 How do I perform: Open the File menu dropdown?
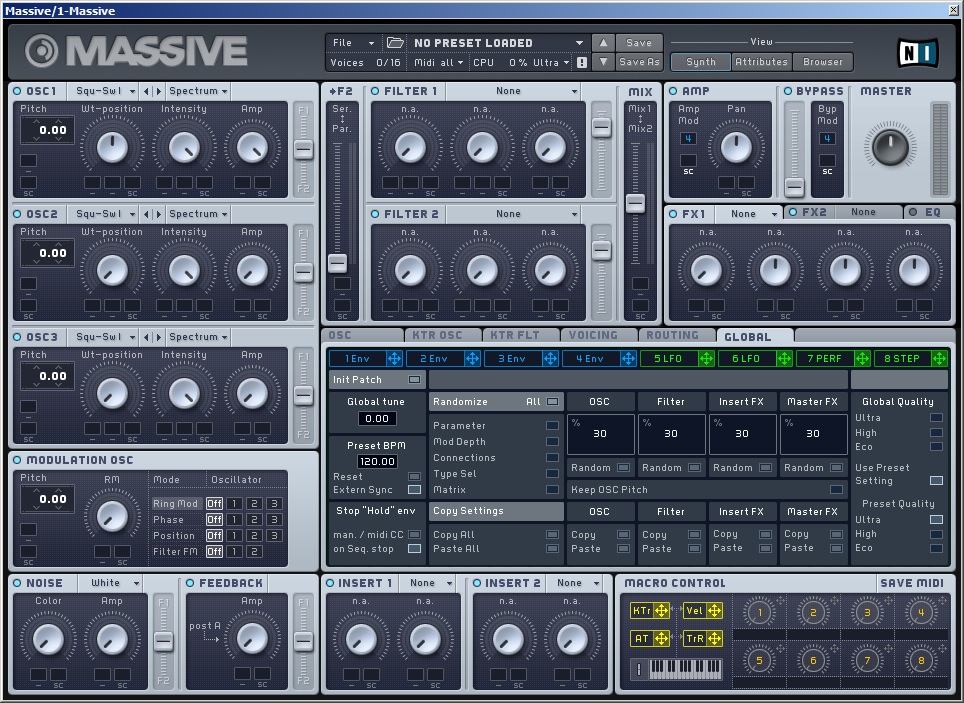coord(353,43)
